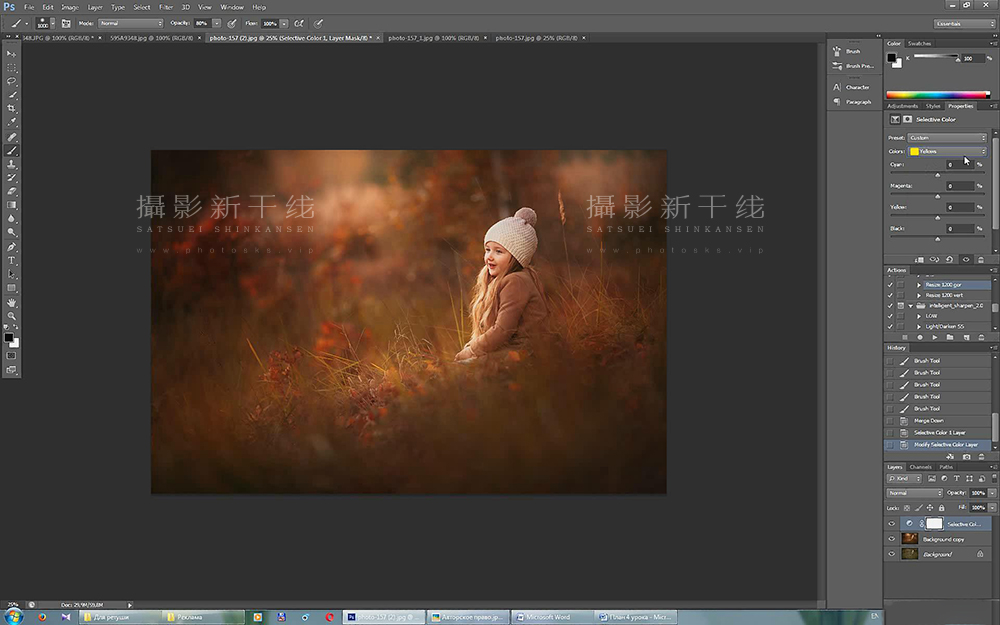Click the color spectrum ramp

coord(938,95)
